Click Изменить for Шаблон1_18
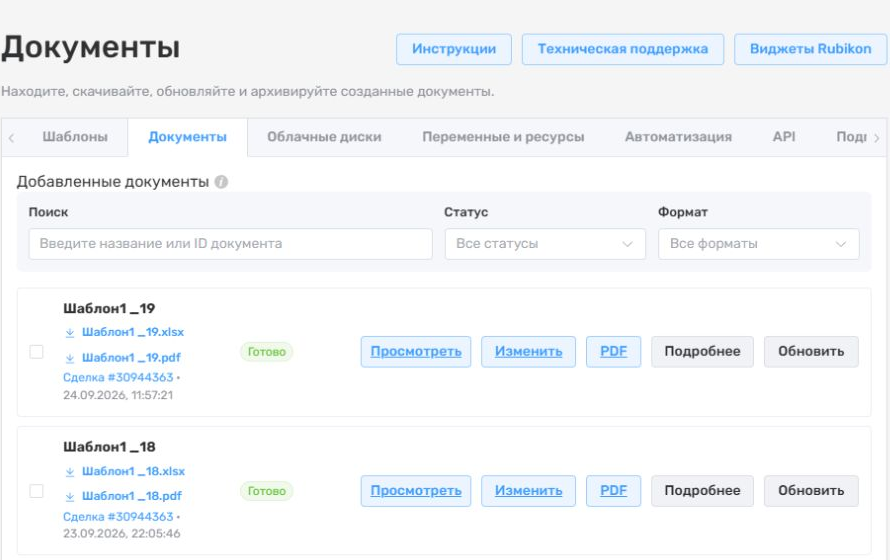Image resolution: width=890 pixels, height=560 pixels. tap(528, 491)
